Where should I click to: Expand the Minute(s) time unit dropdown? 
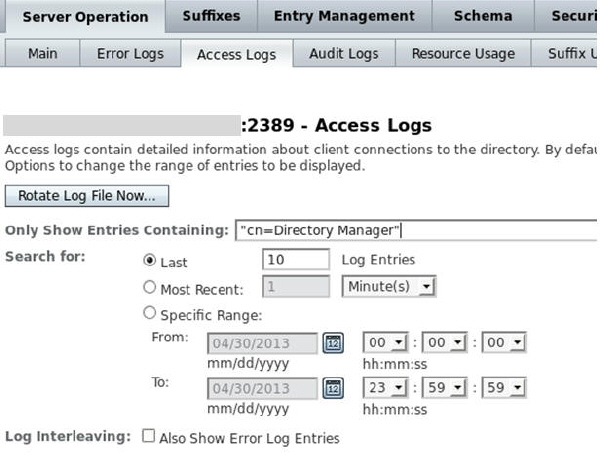click(x=389, y=287)
